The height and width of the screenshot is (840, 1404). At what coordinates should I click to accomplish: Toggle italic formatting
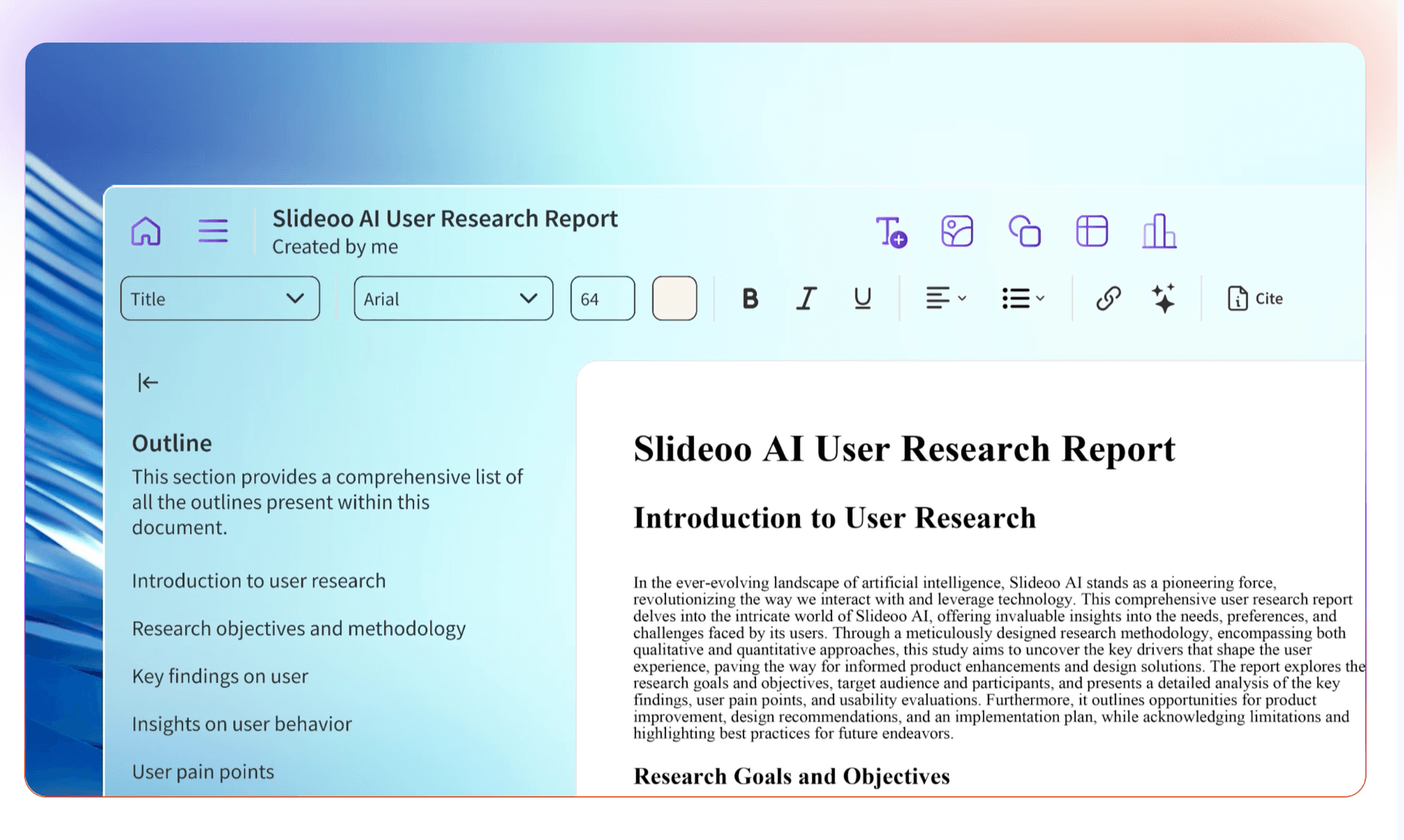pos(806,298)
